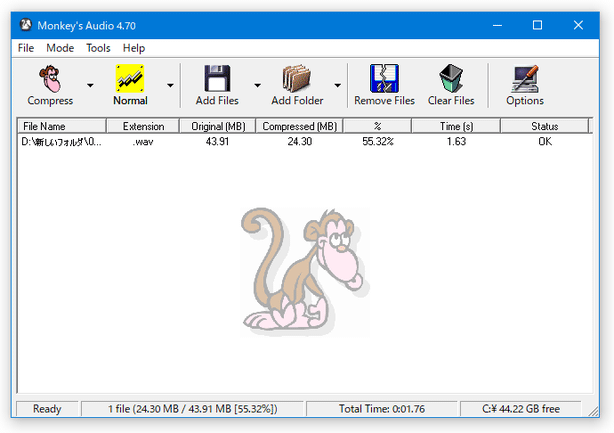Click the 43.91 original size cell
This screenshot has width=614, height=433.
point(217,142)
